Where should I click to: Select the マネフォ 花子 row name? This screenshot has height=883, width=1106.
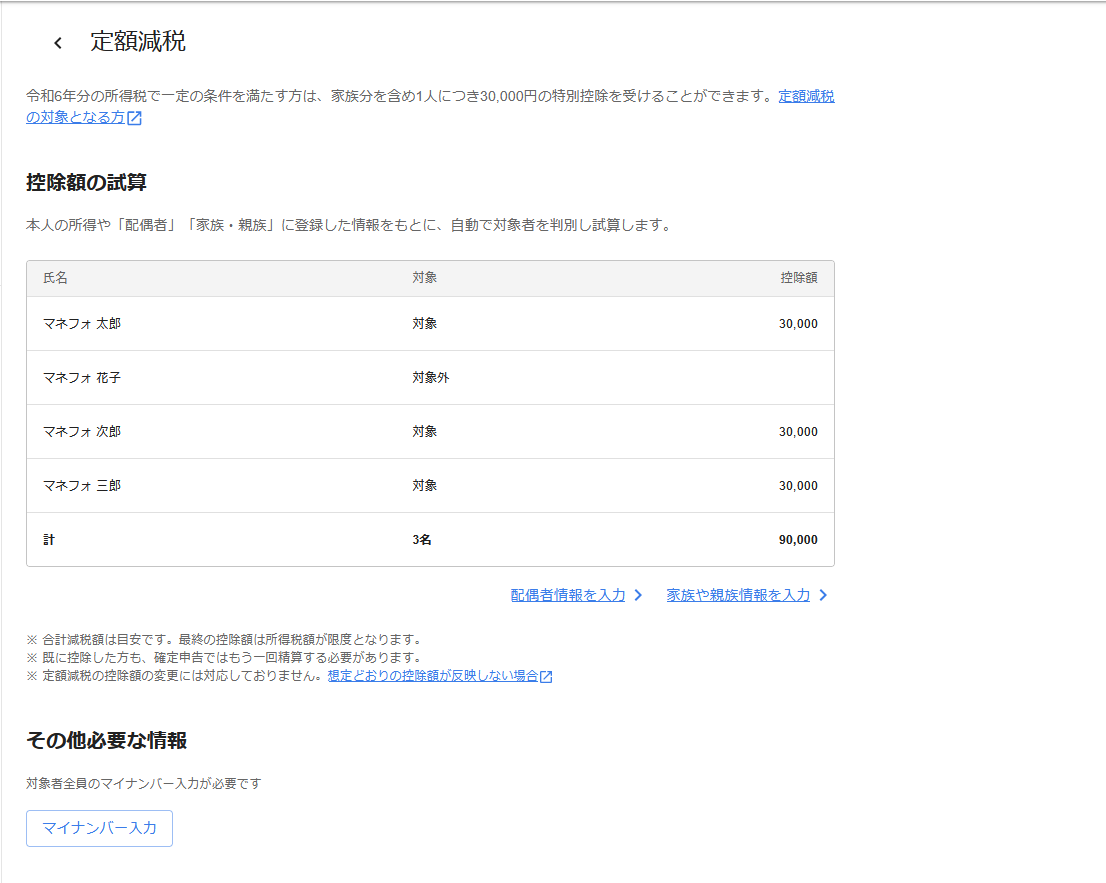(82, 378)
